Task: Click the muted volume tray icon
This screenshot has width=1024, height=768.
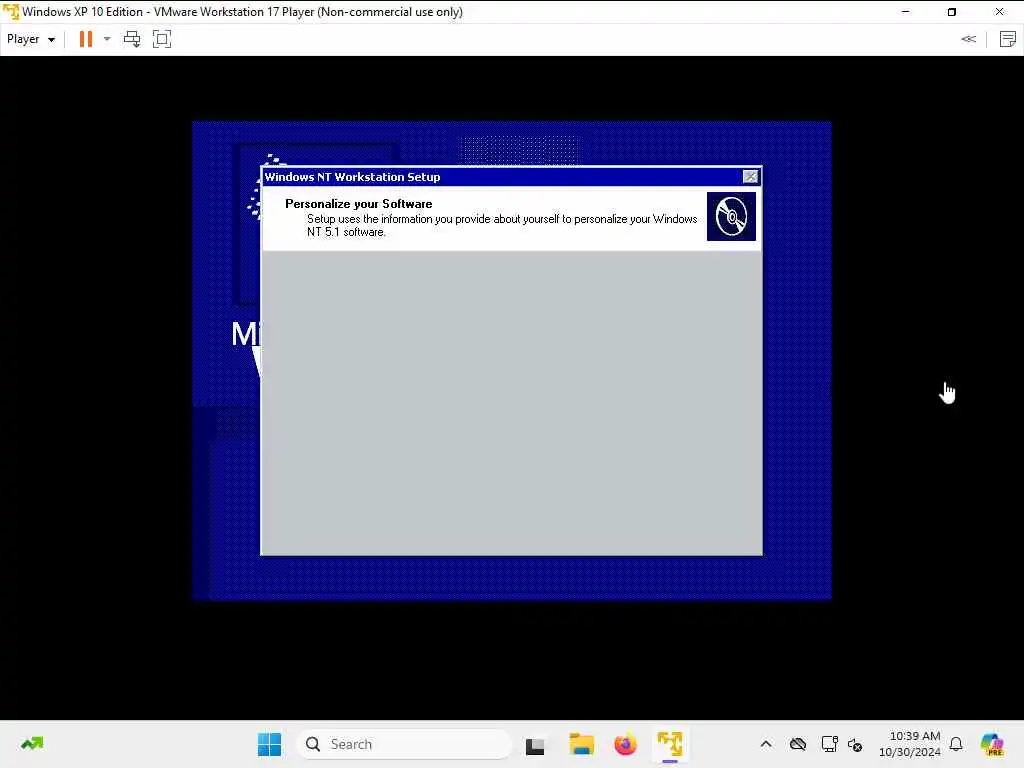Action: [855, 744]
